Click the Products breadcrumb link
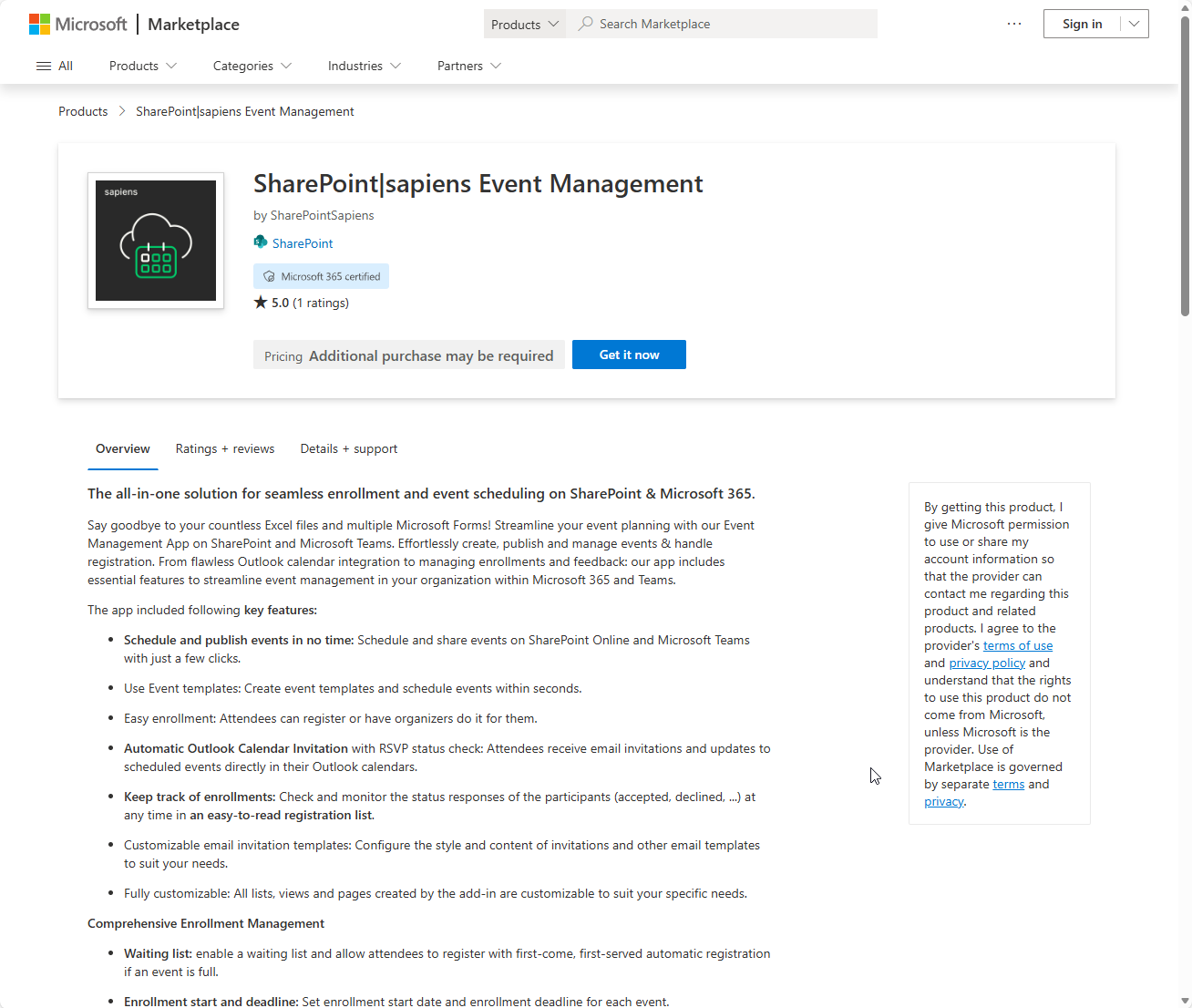The height and width of the screenshot is (1008, 1192). (x=83, y=111)
